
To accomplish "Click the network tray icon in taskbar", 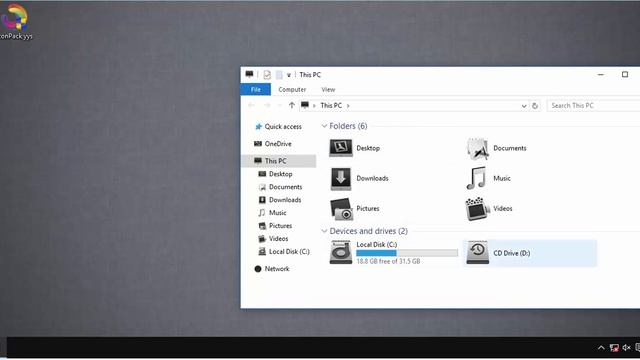I will click(614, 348).
